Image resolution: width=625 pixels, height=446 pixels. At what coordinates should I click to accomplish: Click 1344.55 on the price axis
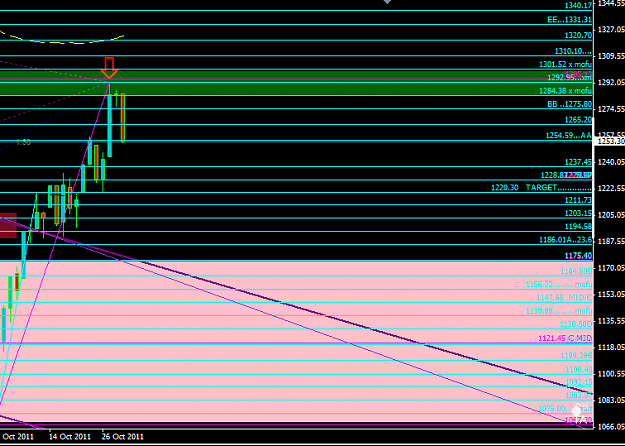click(611, 3)
